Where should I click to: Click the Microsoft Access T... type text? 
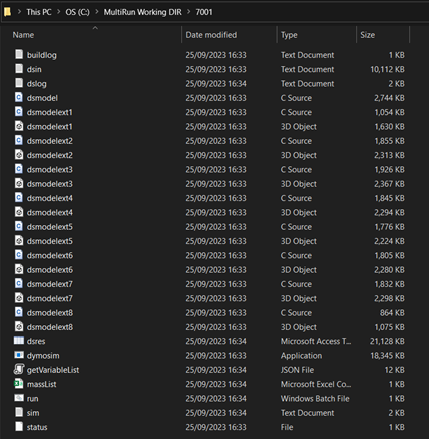click(x=316, y=341)
